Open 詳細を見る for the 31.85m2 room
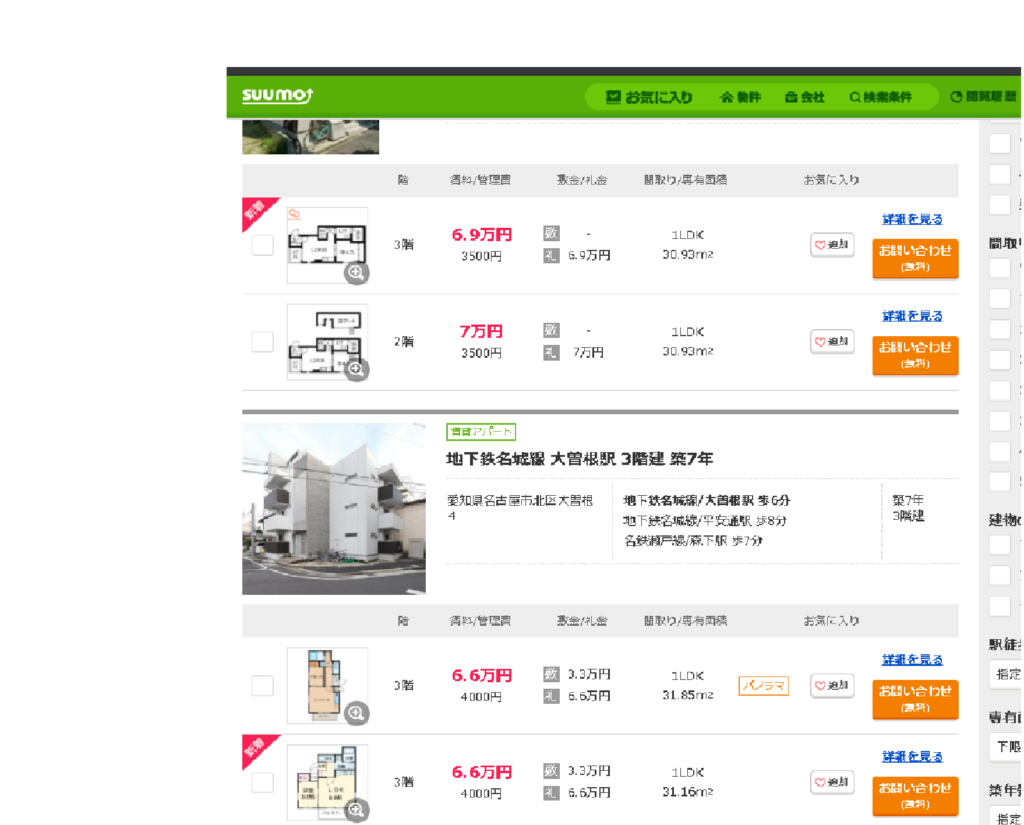Viewport: 1024px width, 825px height. tap(912, 660)
